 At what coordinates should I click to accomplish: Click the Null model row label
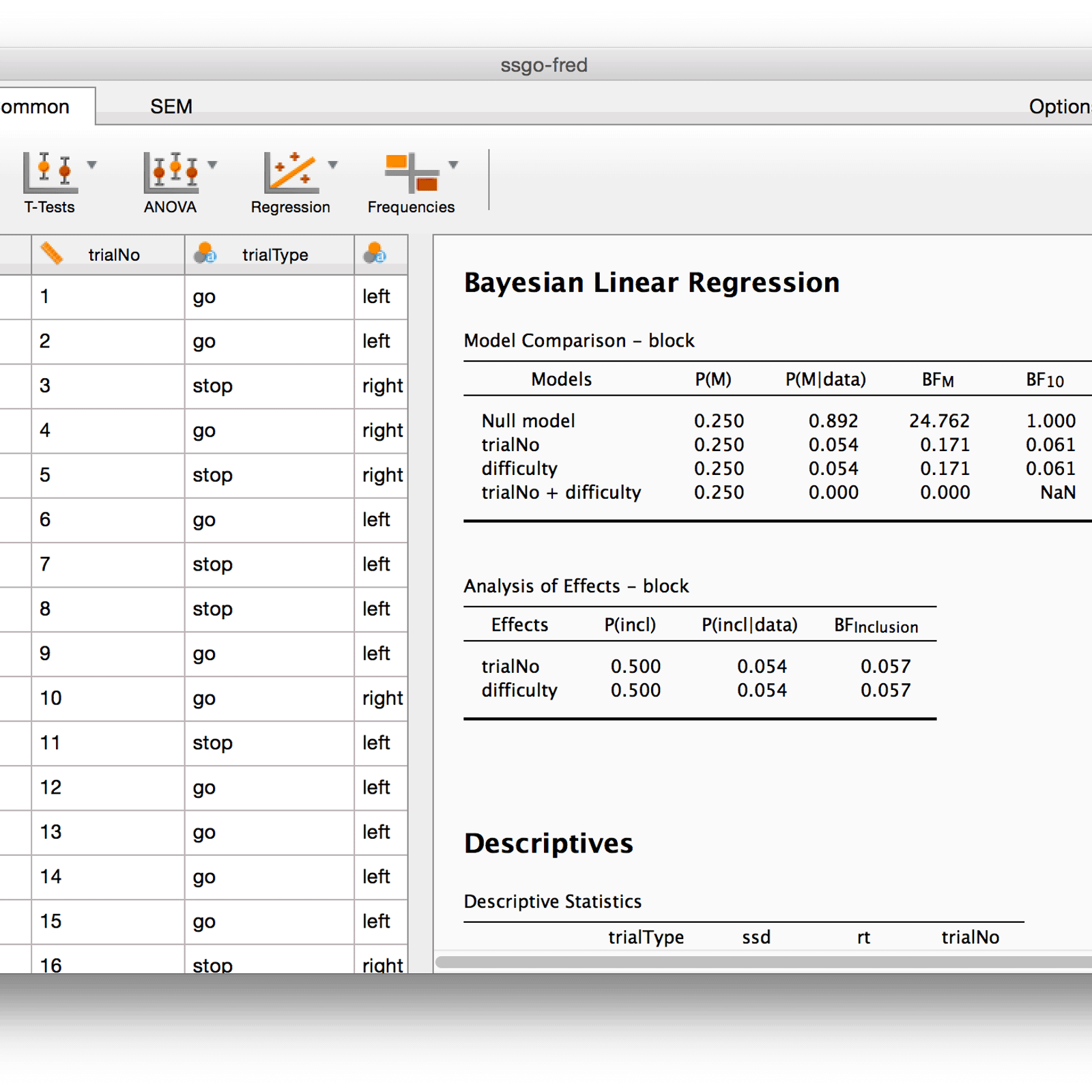pos(528,420)
